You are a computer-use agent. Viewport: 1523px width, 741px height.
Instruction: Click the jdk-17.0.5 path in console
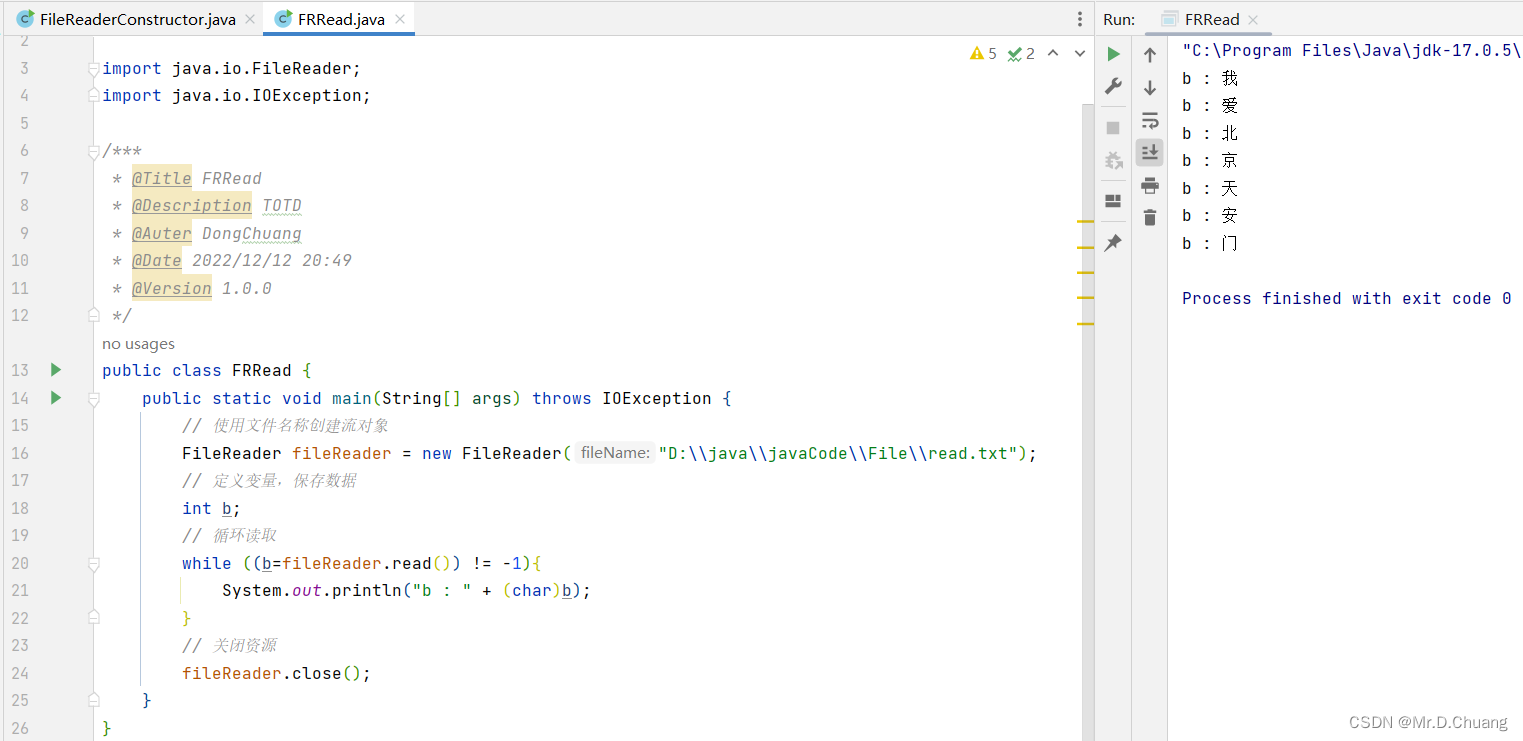[1352, 50]
